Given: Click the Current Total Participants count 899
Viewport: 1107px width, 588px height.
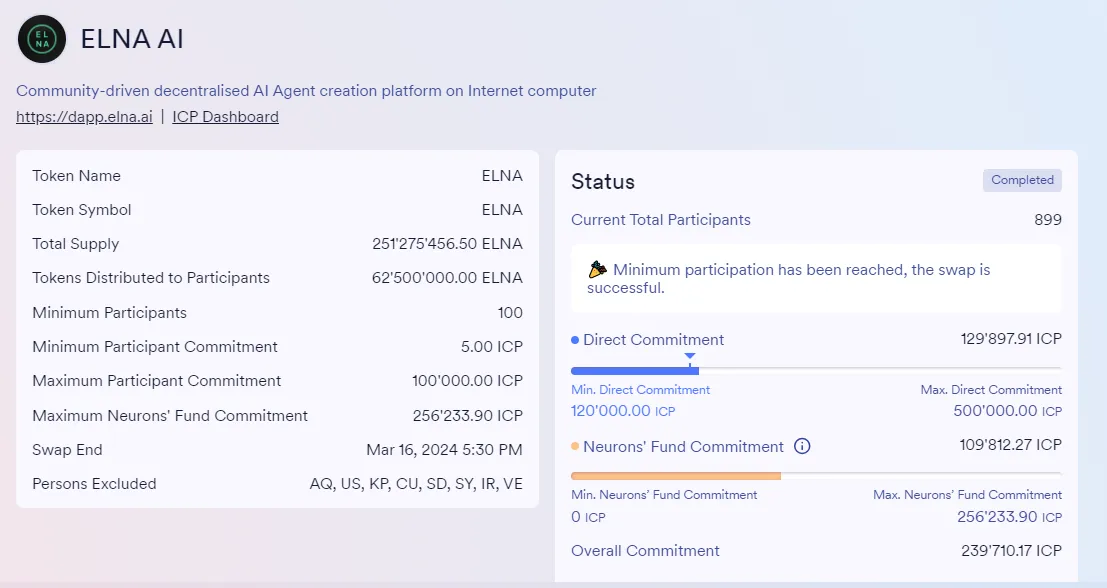Looking at the screenshot, I should pos(1047,220).
